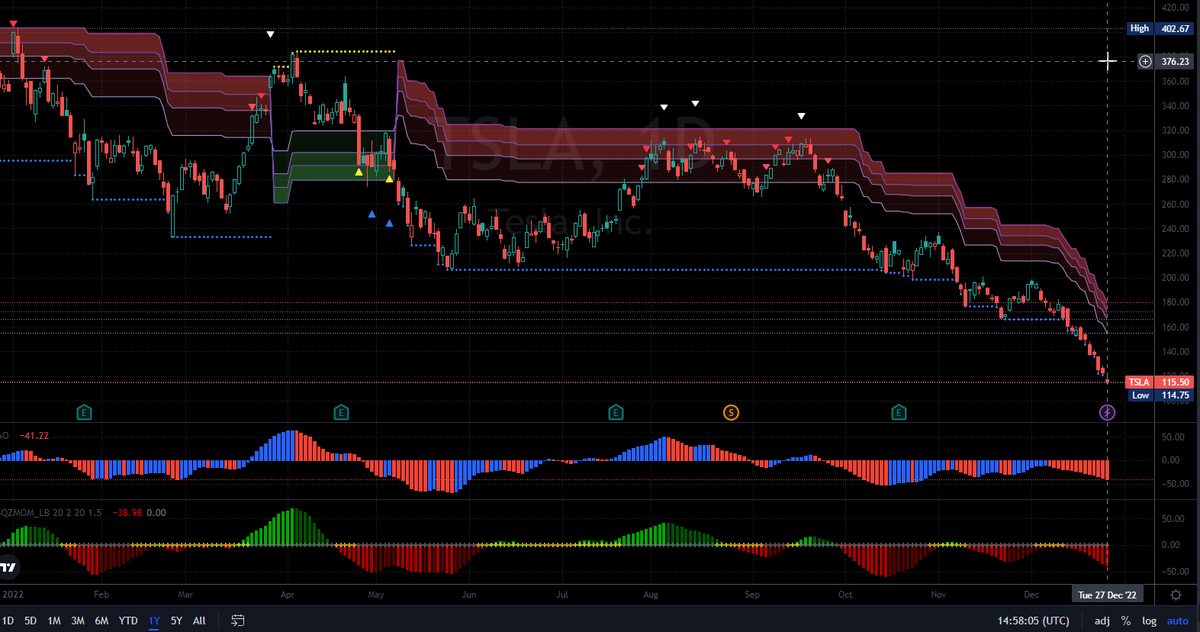1200x632 pixels.
Task: Click the earnings E marker near February
Action: [x=85, y=411]
